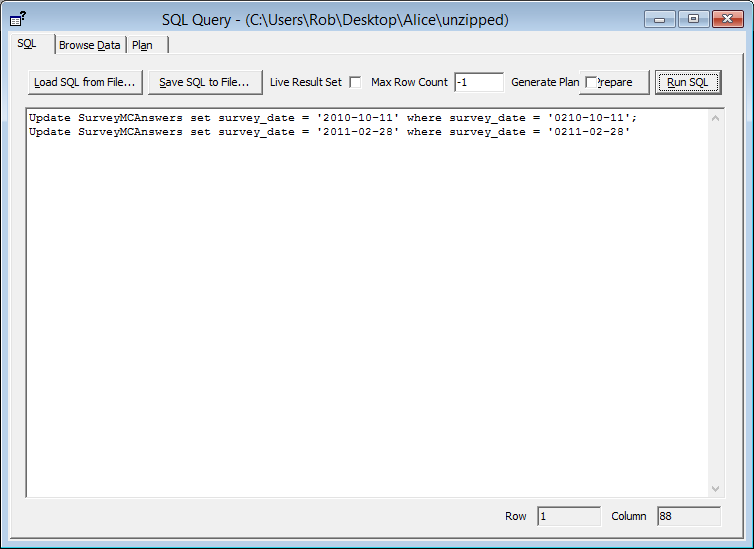This screenshot has height=549, width=754.
Task: Enable the Live Result Set checkbox
Action: pyautogui.click(x=355, y=82)
